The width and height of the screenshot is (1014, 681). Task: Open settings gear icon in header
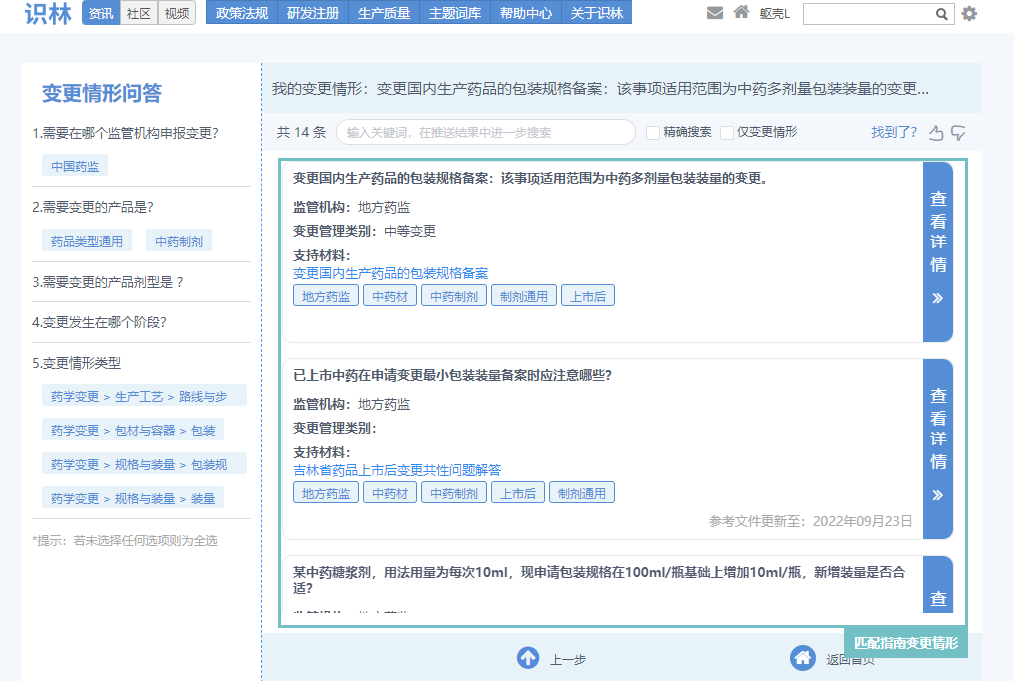click(x=969, y=14)
